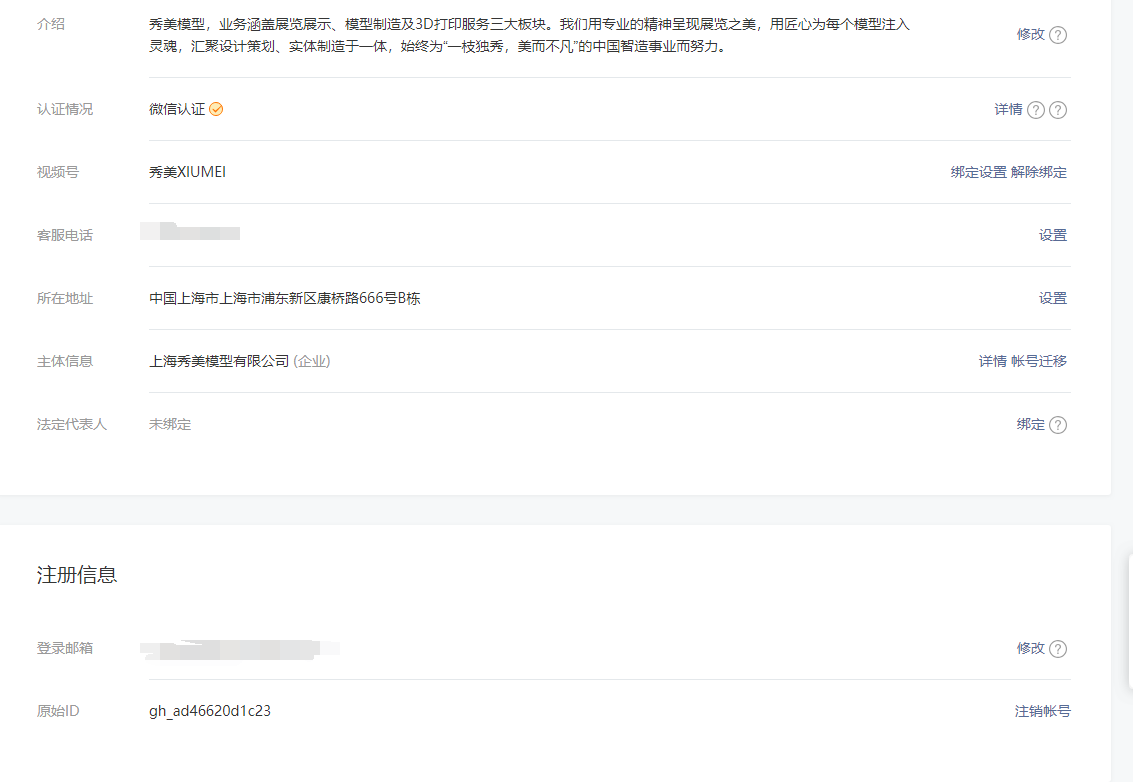
Task: Open help icon beside 介绍 修改
Action: pos(1058,35)
